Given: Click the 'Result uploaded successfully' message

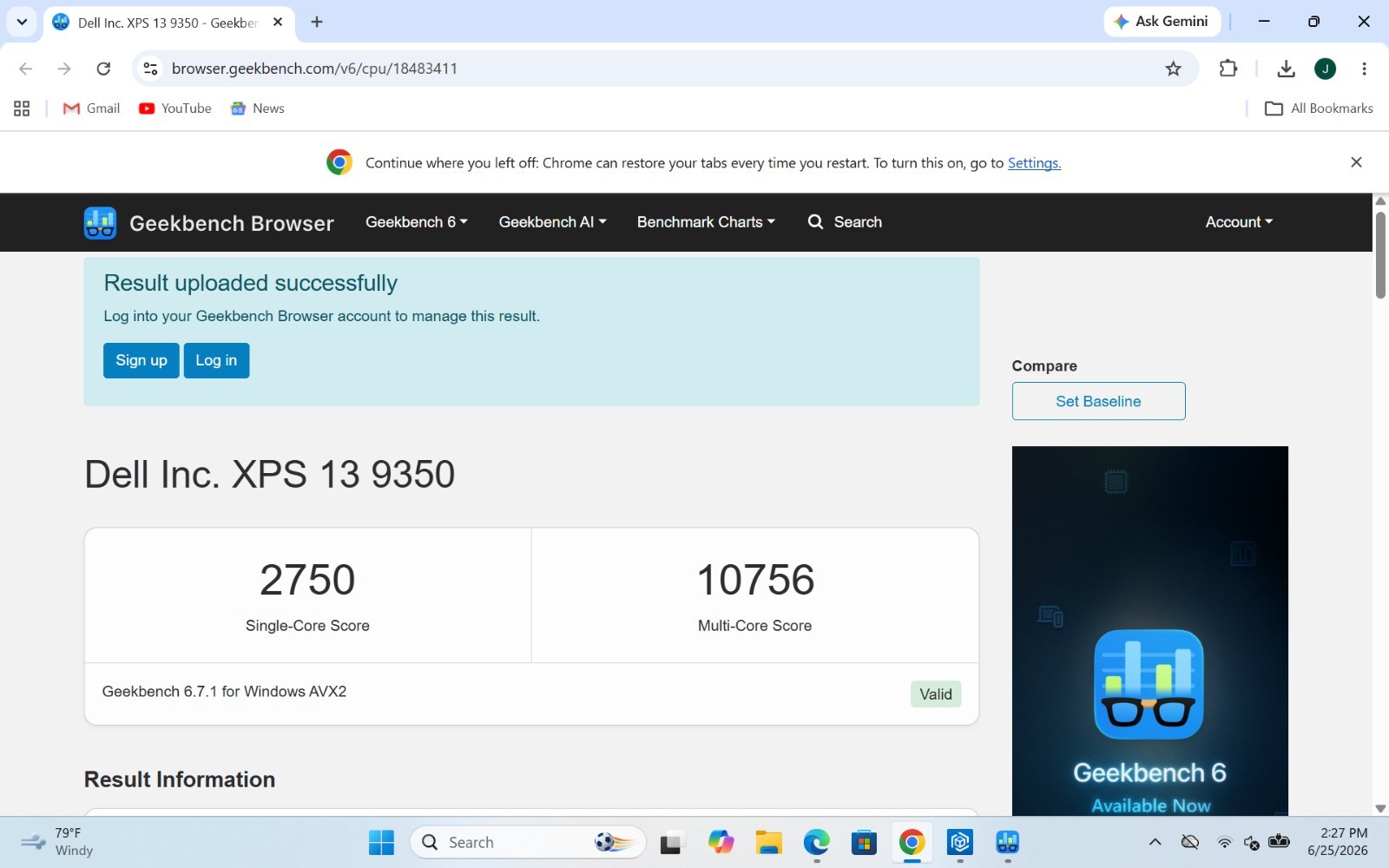Looking at the screenshot, I should [250, 283].
